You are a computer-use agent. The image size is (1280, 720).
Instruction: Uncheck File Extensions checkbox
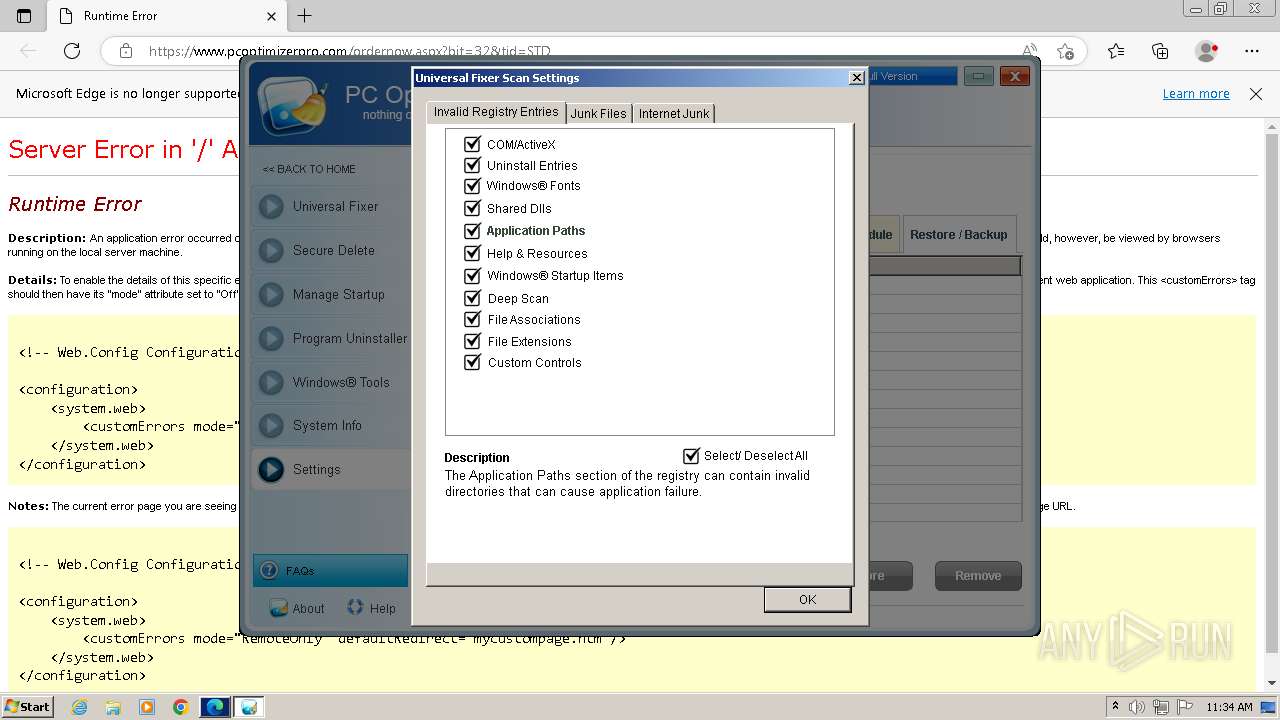tap(473, 341)
